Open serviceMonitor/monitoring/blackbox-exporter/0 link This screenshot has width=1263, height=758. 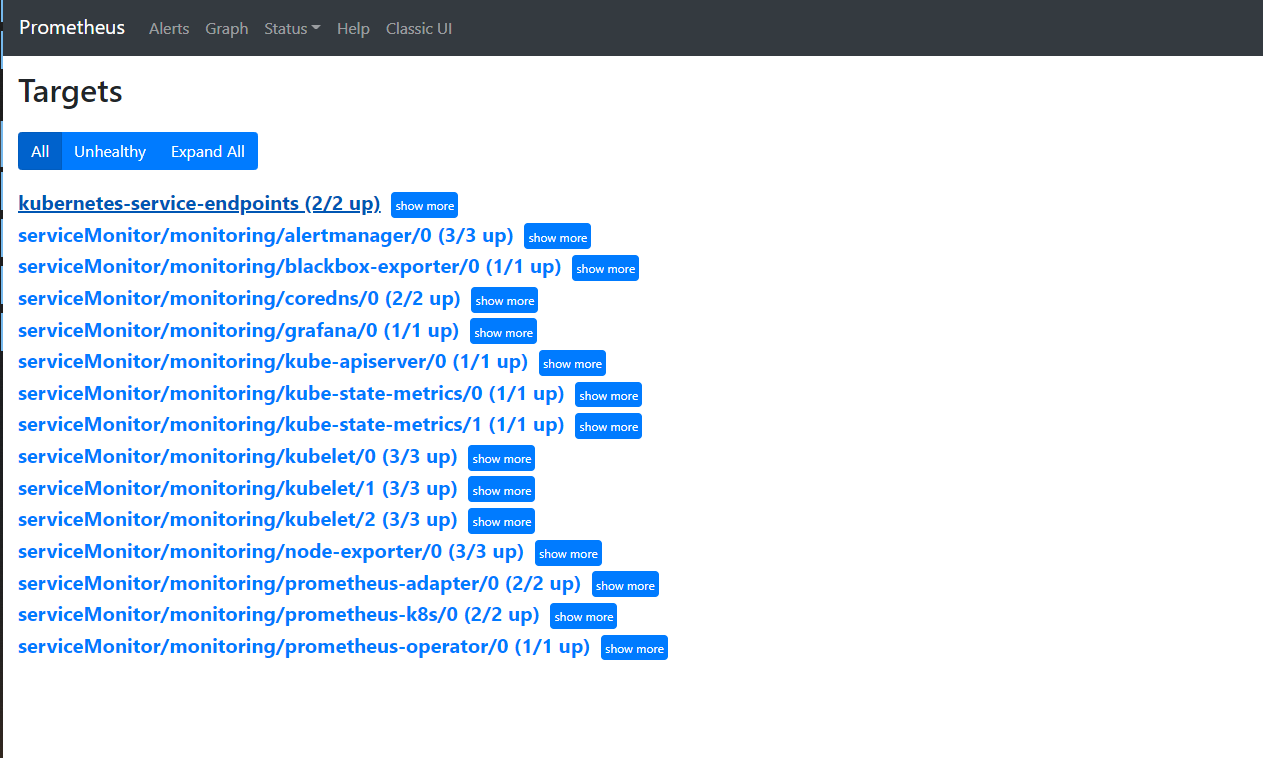(290, 267)
